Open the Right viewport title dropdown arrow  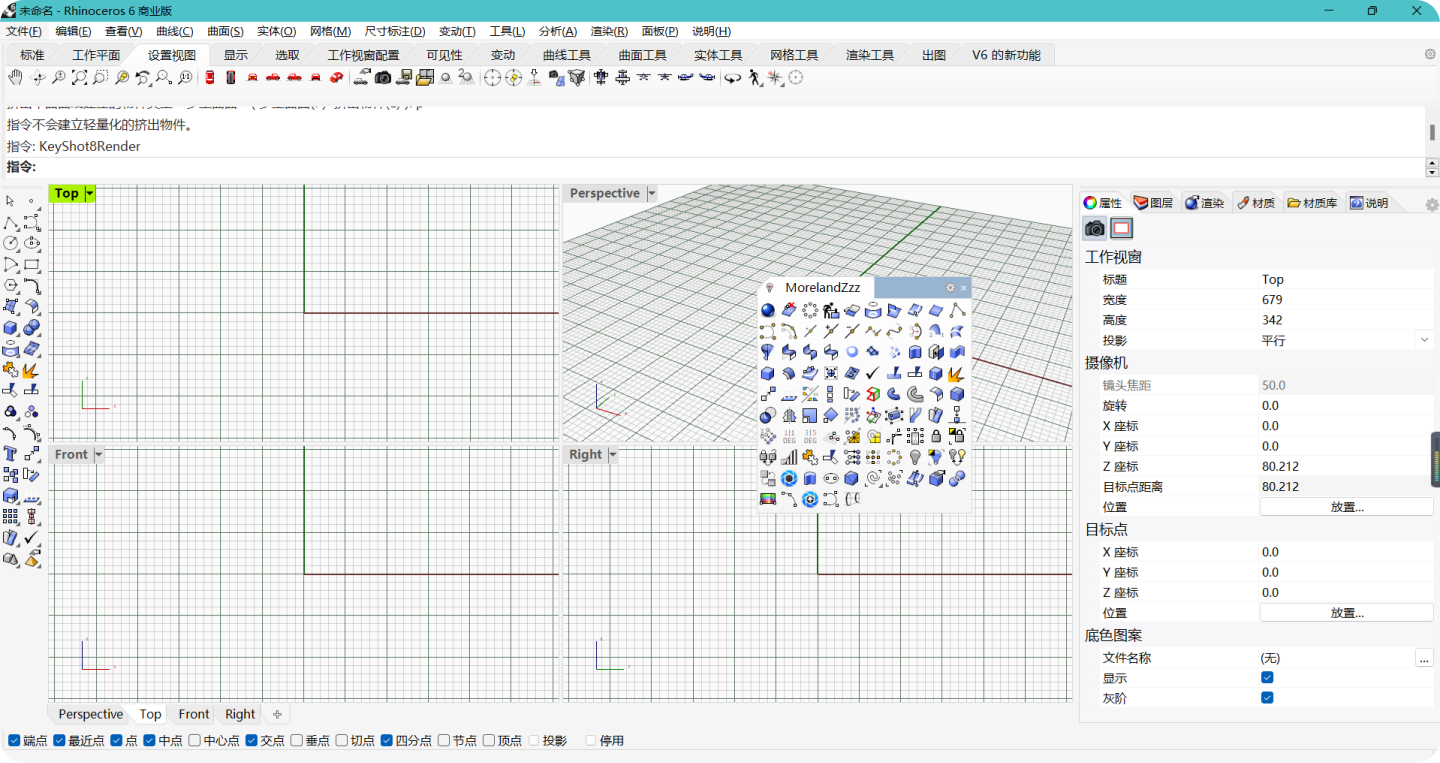click(612, 454)
